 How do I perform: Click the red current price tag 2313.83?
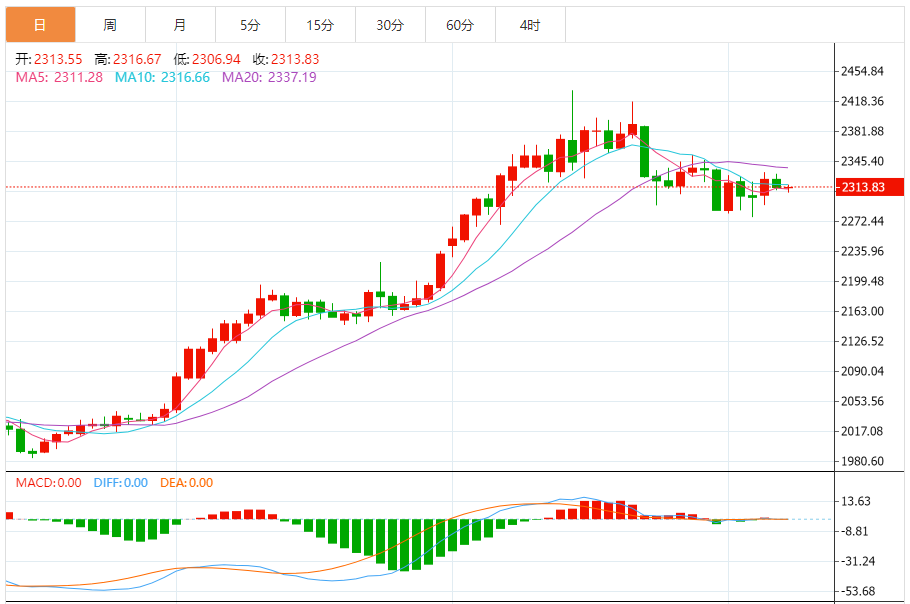[869, 187]
